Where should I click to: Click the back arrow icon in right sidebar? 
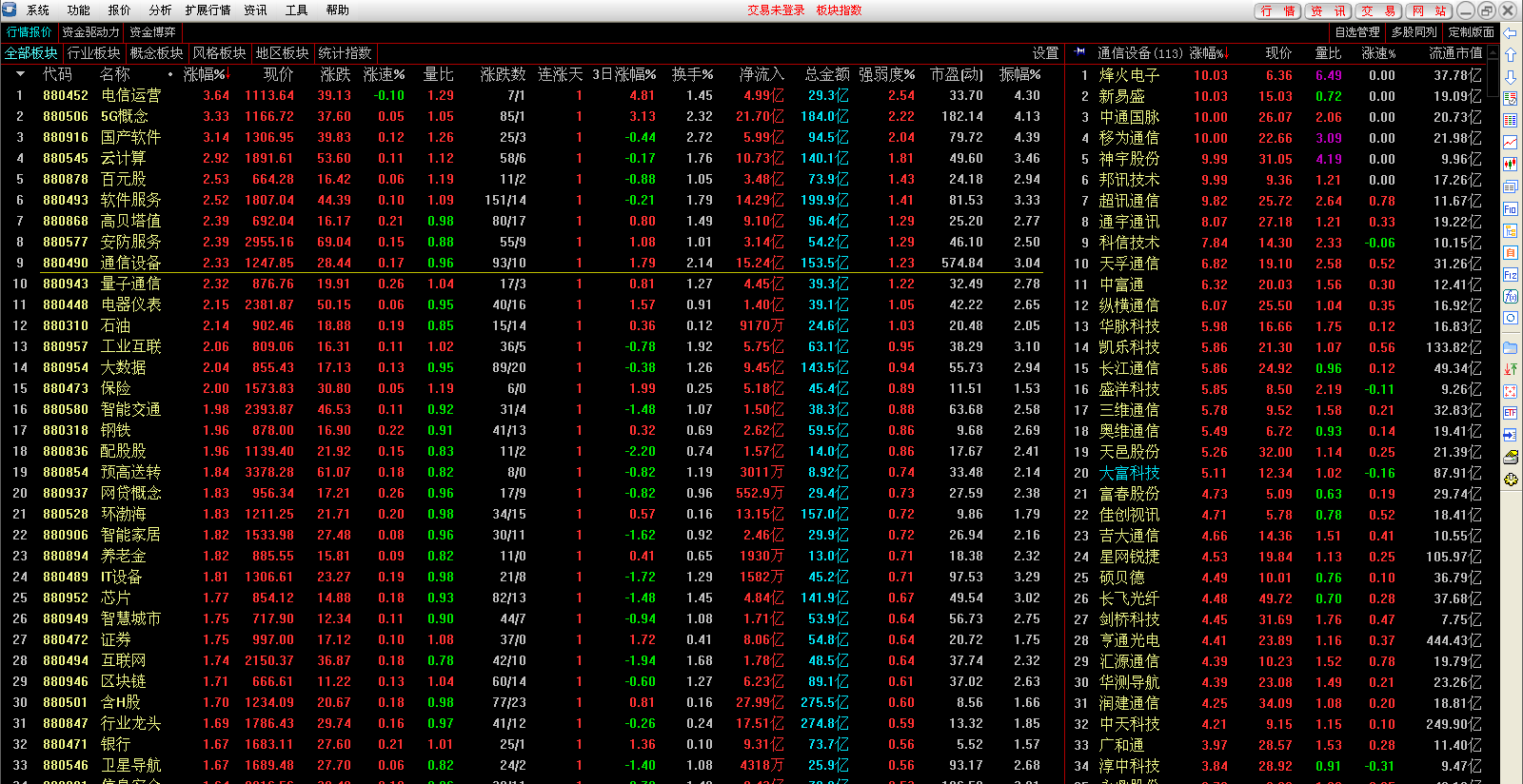[x=1511, y=33]
